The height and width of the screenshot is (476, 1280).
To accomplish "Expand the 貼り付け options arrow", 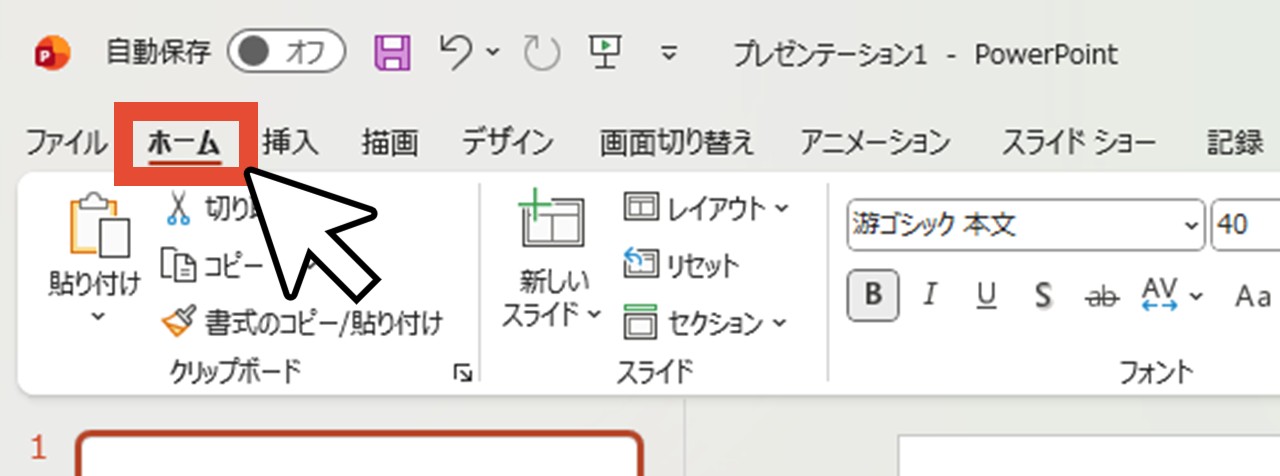I will pyautogui.click(x=97, y=317).
